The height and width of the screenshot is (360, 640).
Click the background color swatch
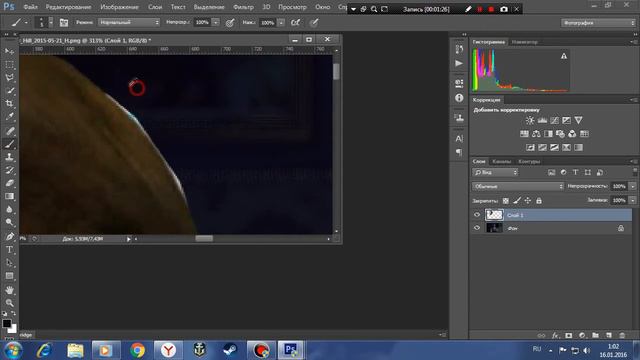tap(13, 329)
